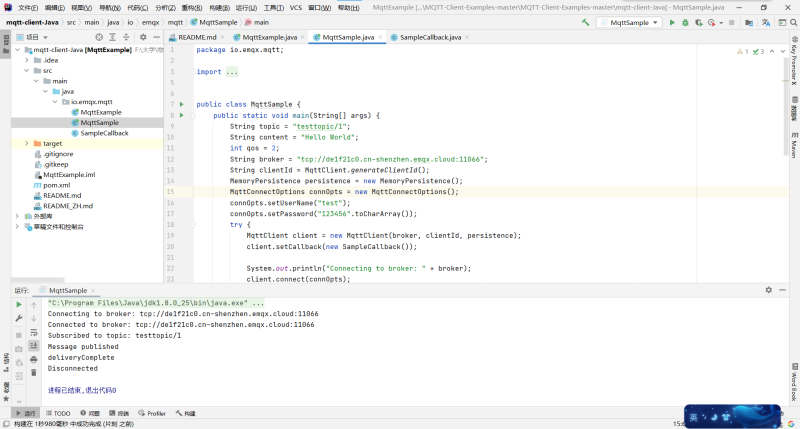
Task: Run MqttSample with the toolbar play button
Action: click(672, 22)
